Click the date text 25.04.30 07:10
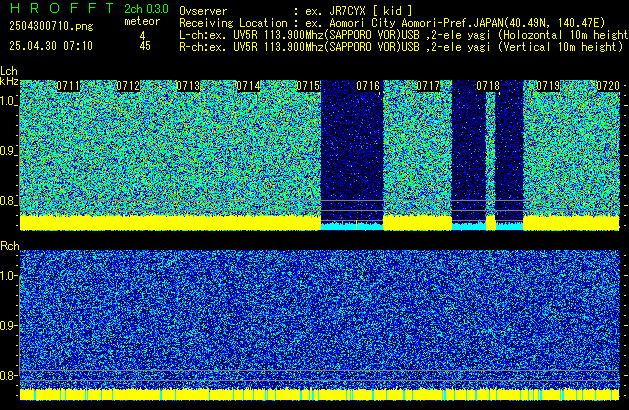629x410 pixels. pos(51,46)
